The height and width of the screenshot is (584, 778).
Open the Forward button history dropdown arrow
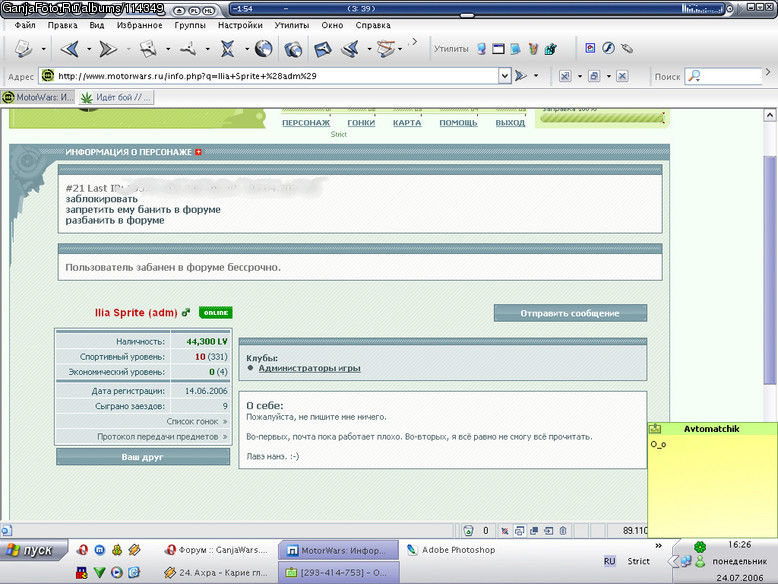click(x=128, y=49)
